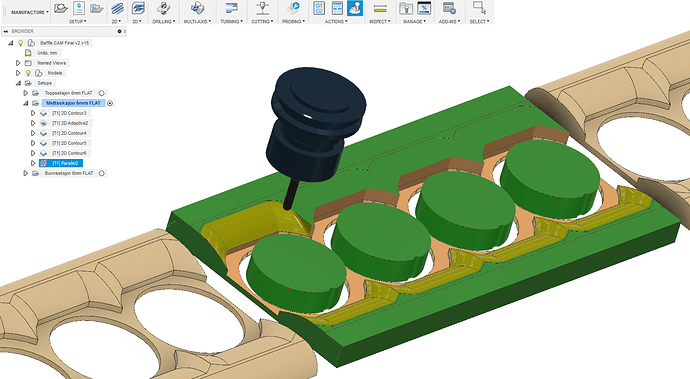Image resolution: width=690 pixels, height=379 pixels.
Task: Open the MANUFACTURE workspace dropdown
Action: (x=29, y=12)
